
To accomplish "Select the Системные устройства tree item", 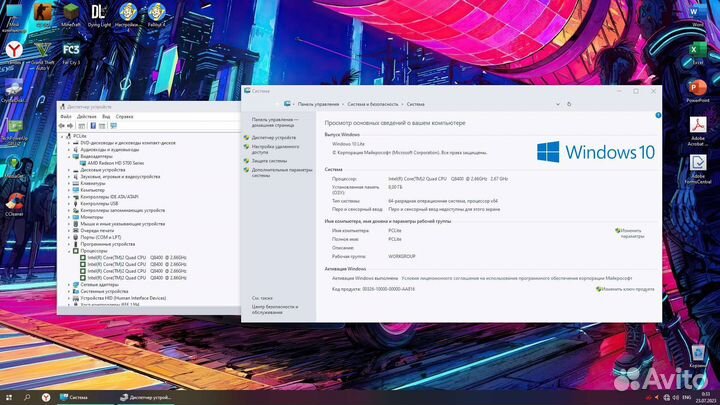I will pyautogui.click(x=104, y=291).
